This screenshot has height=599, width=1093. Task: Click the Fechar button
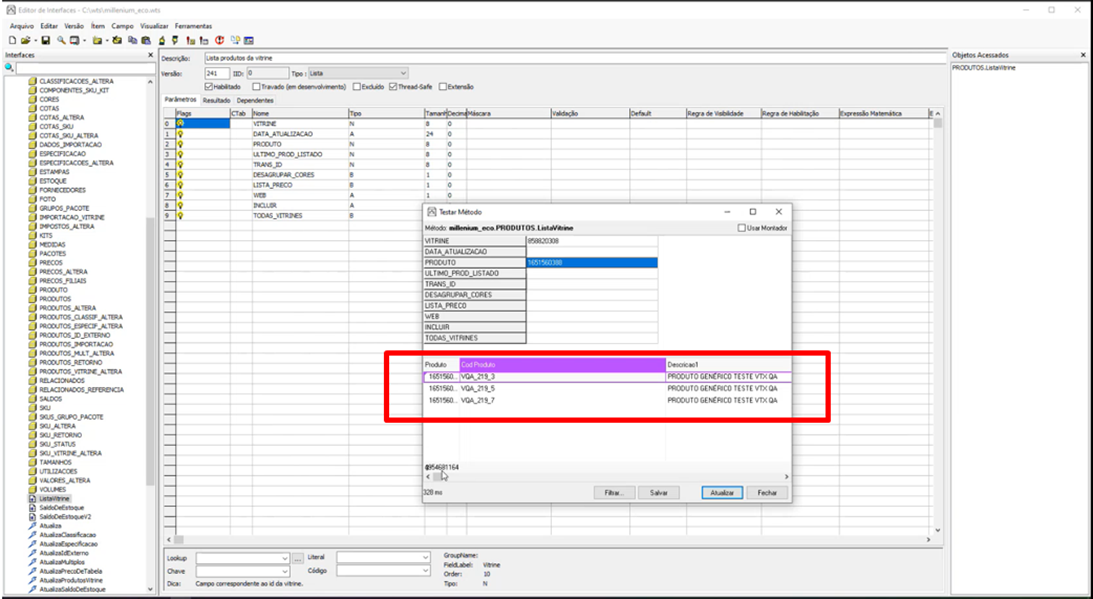(x=767, y=492)
